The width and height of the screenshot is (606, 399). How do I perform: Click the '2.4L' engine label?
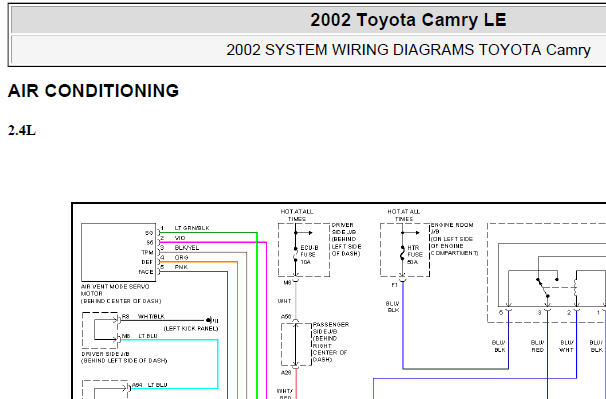click(22, 131)
